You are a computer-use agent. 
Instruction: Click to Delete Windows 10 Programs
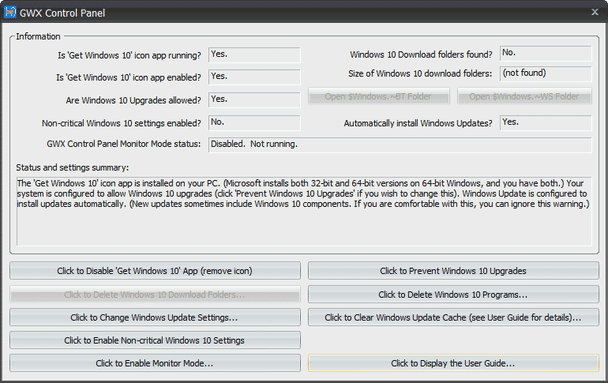453,295
